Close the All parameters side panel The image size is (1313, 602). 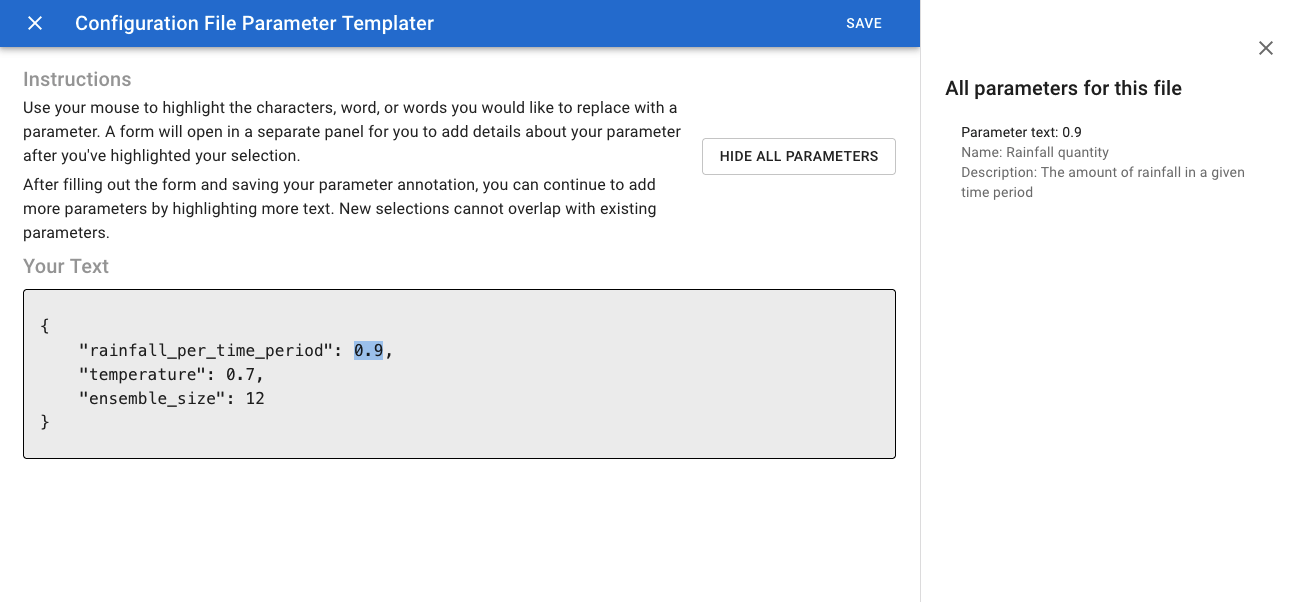pyautogui.click(x=1266, y=48)
